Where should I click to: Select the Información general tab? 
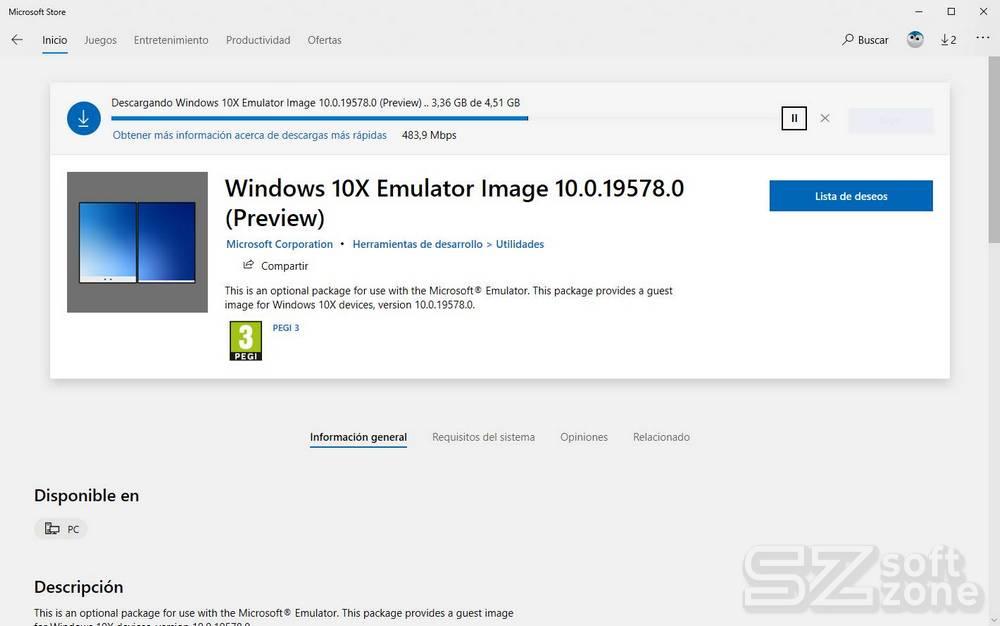click(358, 437)
